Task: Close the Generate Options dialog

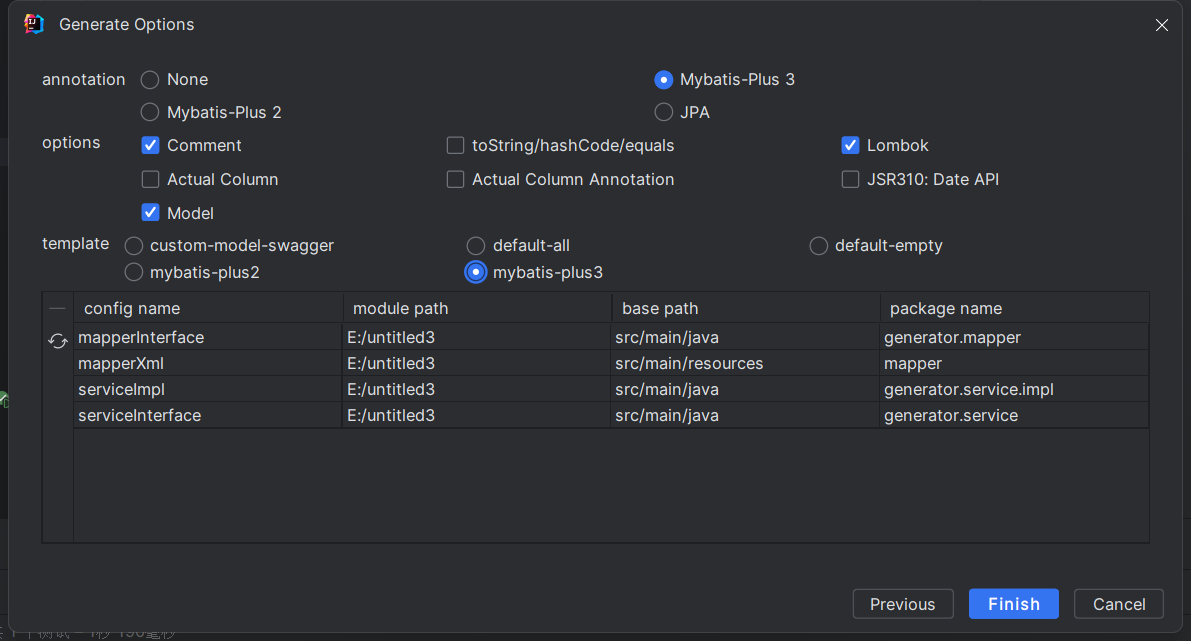Action: (1161, 25)
